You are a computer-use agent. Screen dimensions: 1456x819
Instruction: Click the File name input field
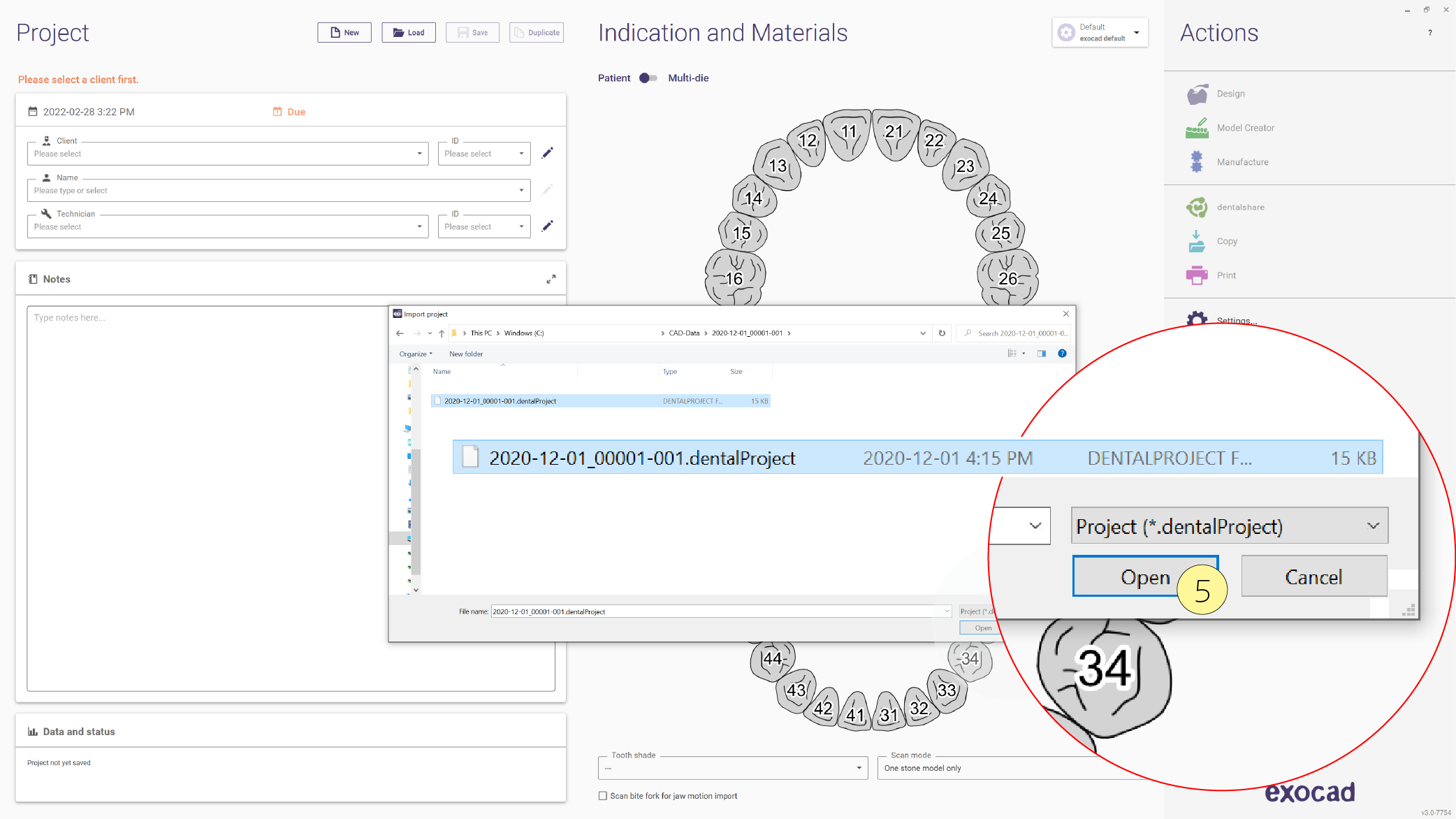click(721, 611)
